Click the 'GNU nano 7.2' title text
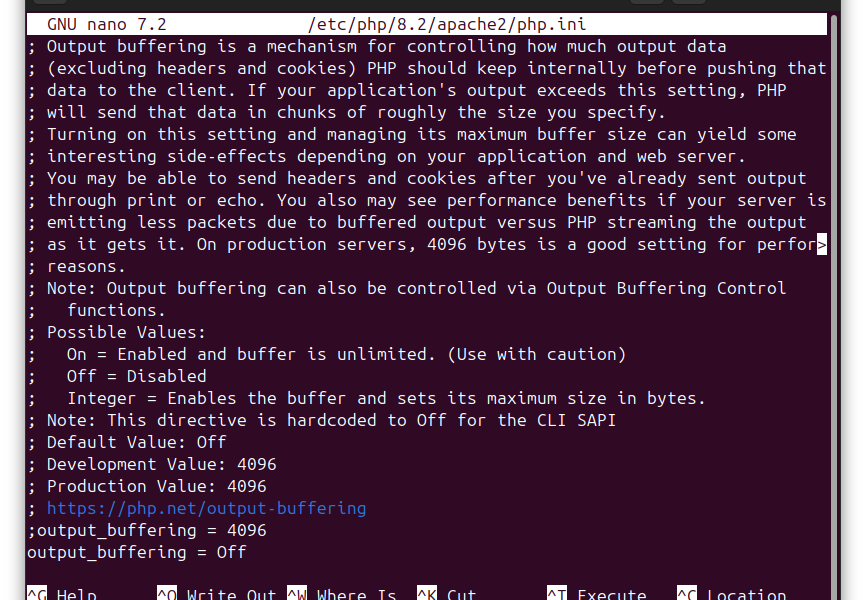The height and width of the screenshot is (600, 866). coord(107,24)
